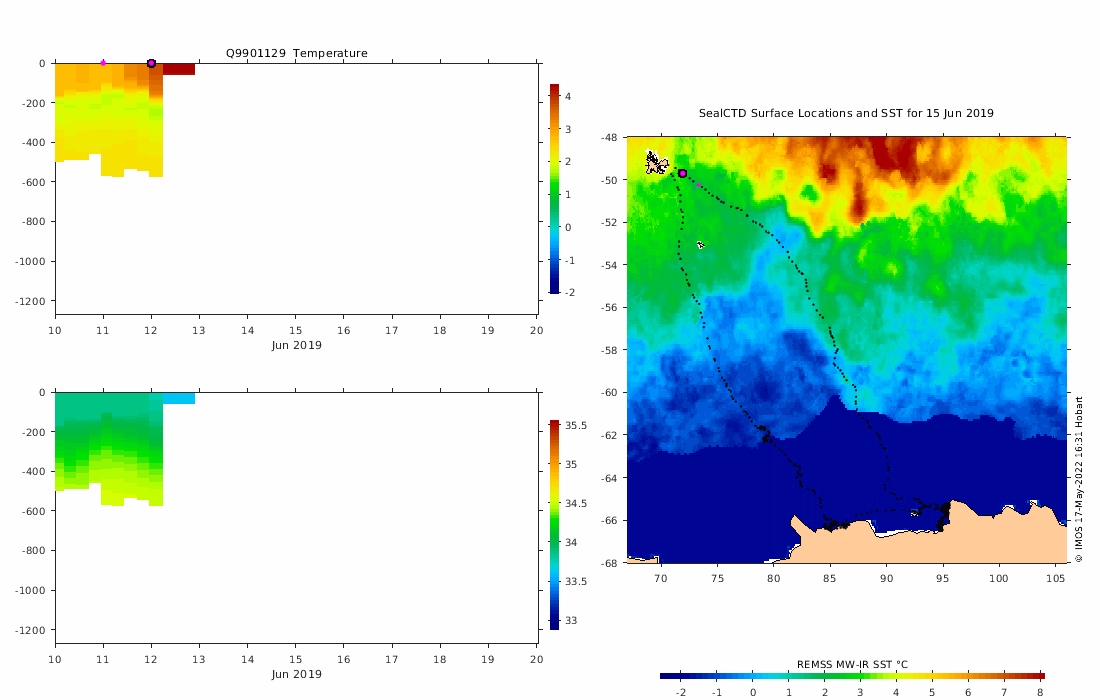Click the '-1200' depth label on salinity plot
The width and height of the screenshot is (1100, 700).
(x=30, y=630)
